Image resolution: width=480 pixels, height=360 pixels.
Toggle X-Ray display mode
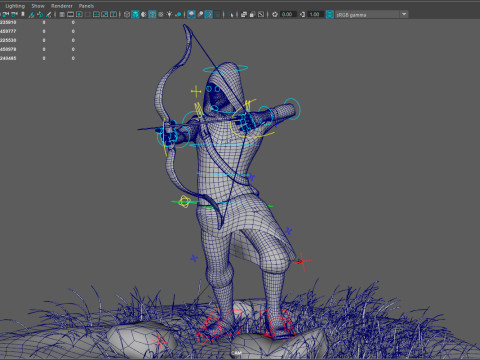pyautogui.click(x=244, y=14)
